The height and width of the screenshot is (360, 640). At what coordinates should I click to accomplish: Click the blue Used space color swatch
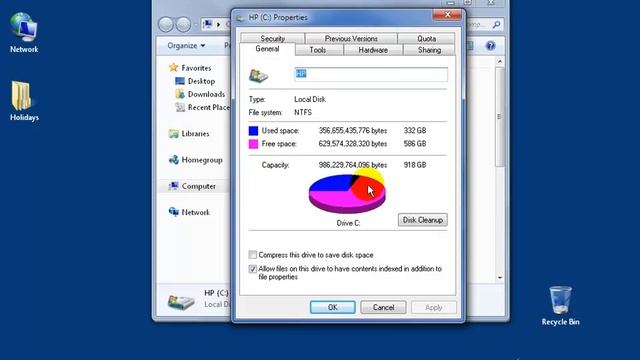point(253,131)
